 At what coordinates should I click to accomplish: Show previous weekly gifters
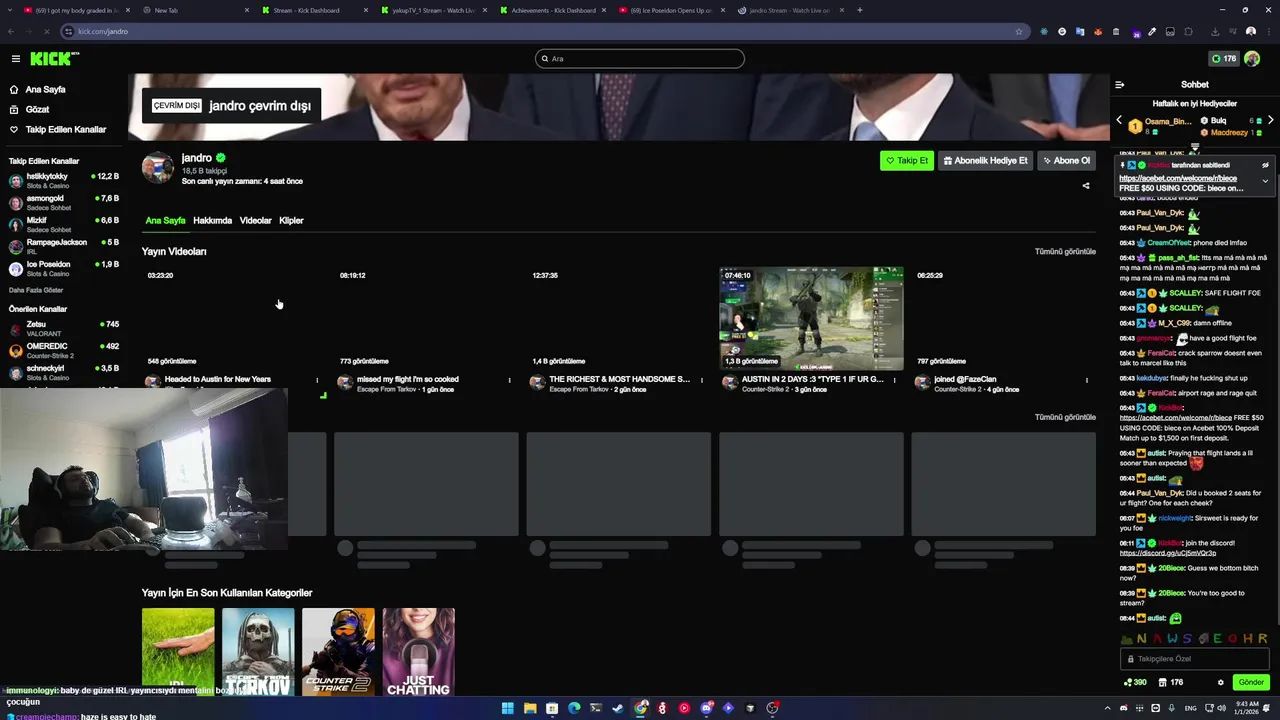(1119, 120)
